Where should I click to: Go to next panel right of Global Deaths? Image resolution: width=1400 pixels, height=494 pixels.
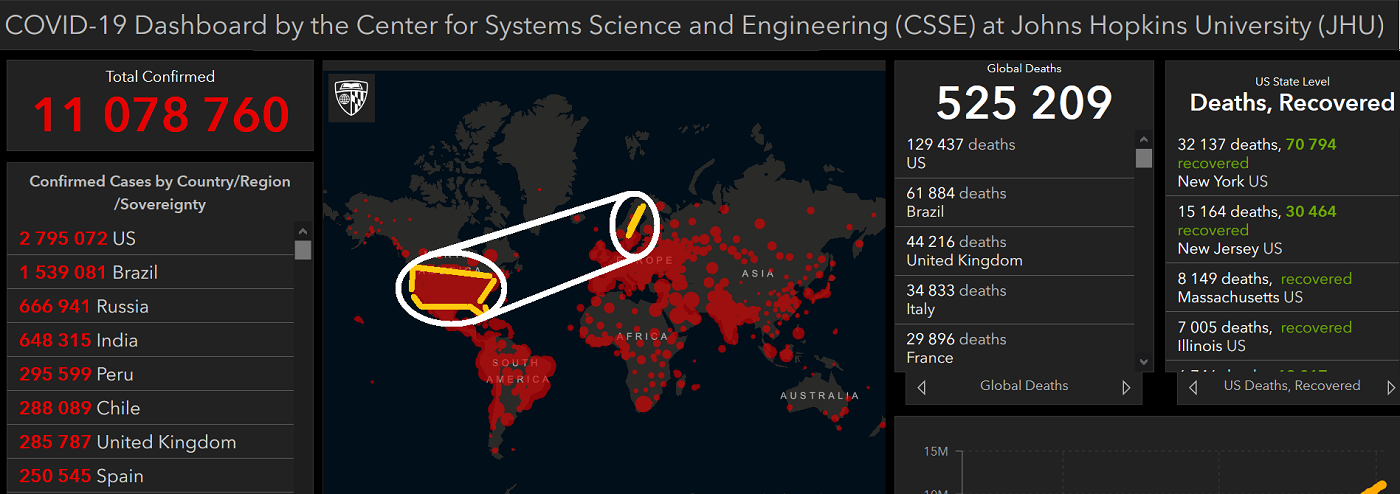coord(1127,387)
